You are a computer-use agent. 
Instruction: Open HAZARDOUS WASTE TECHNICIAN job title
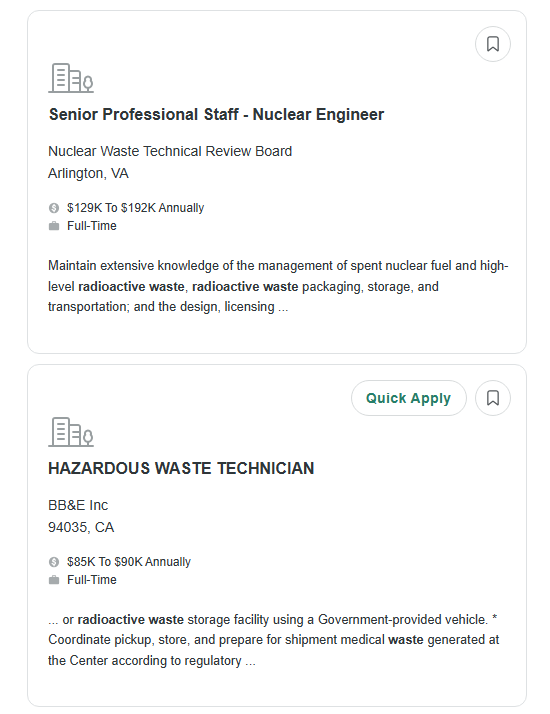pos(181,468)
